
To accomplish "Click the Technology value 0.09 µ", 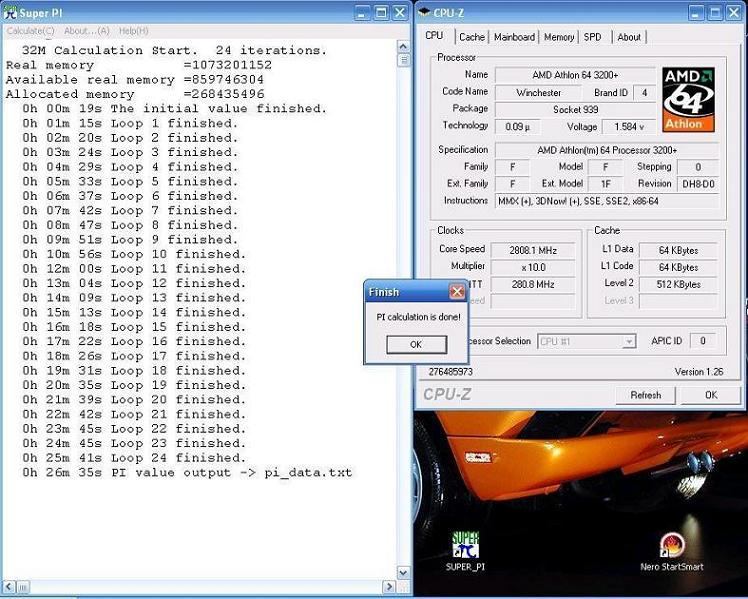I will 517,127.
